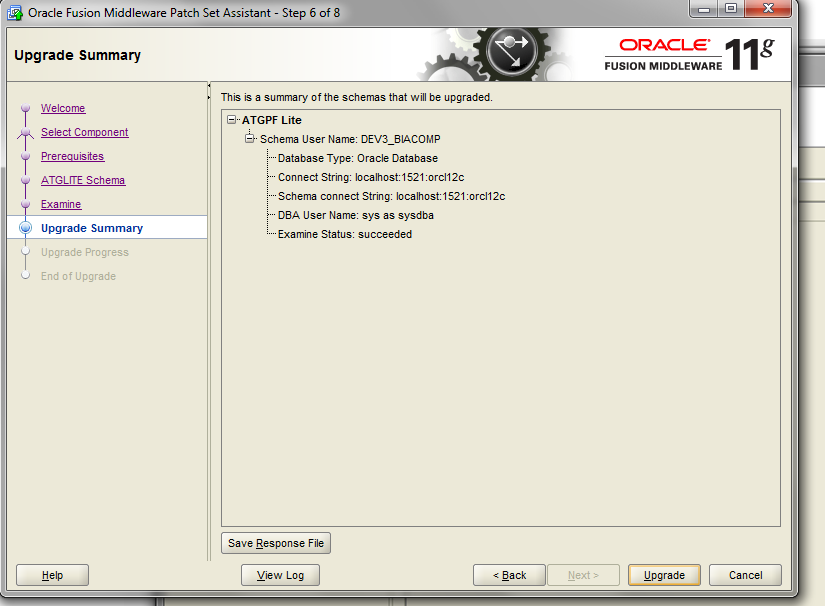Click the Patch Set Assistant title bar icon
The width and height of the screenshot is (825, 606).
point(15,13)
